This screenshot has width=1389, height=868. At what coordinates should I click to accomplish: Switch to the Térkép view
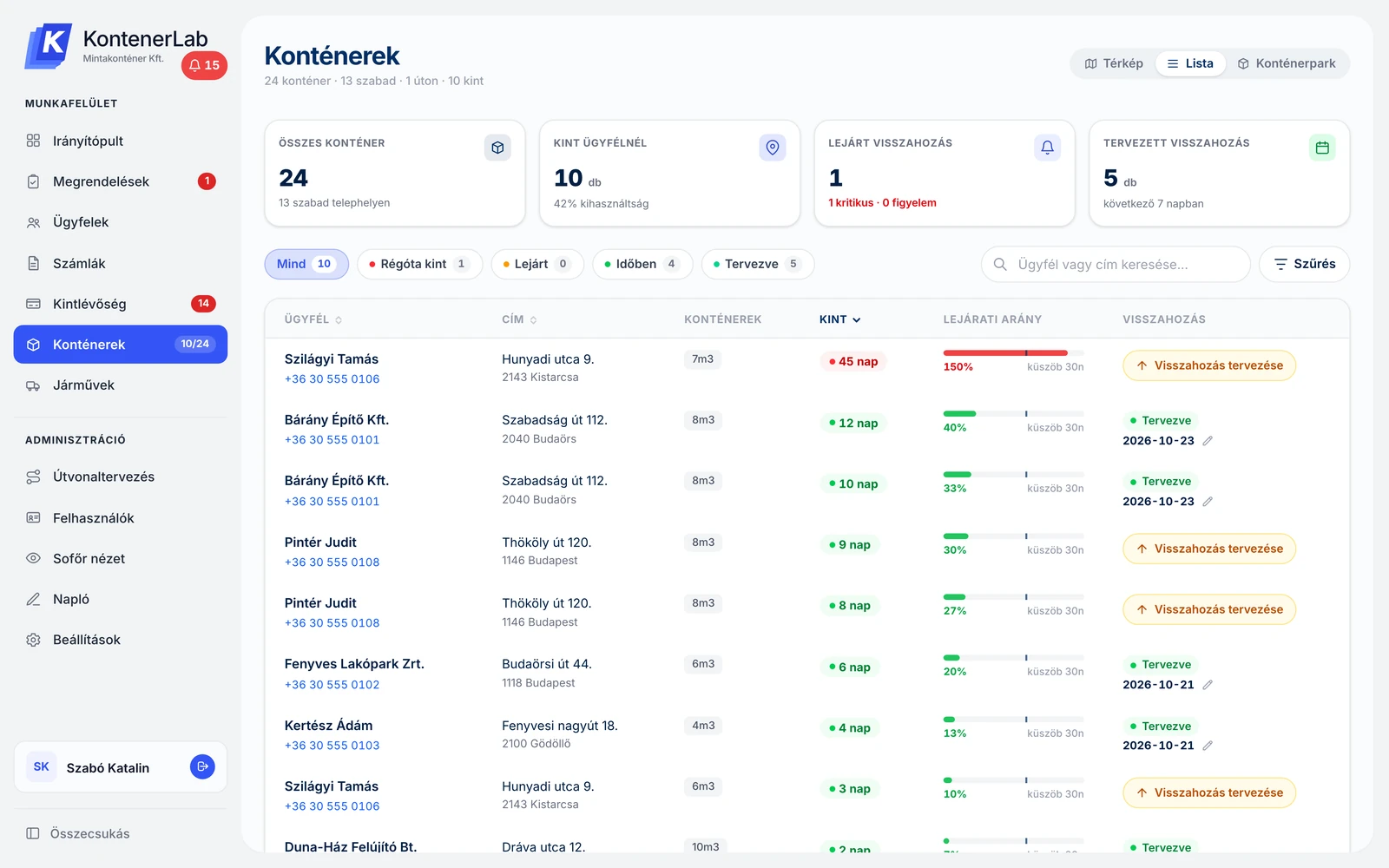click(x=1114, y=63)
